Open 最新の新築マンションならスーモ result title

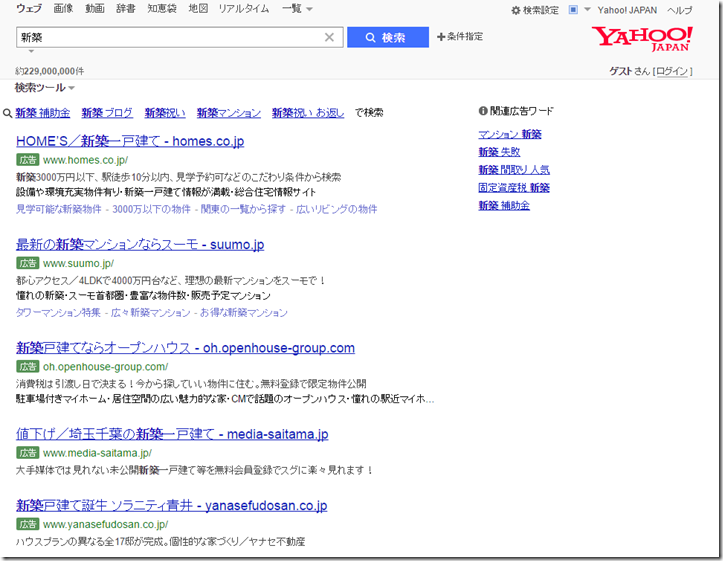(x=140, y=244)
